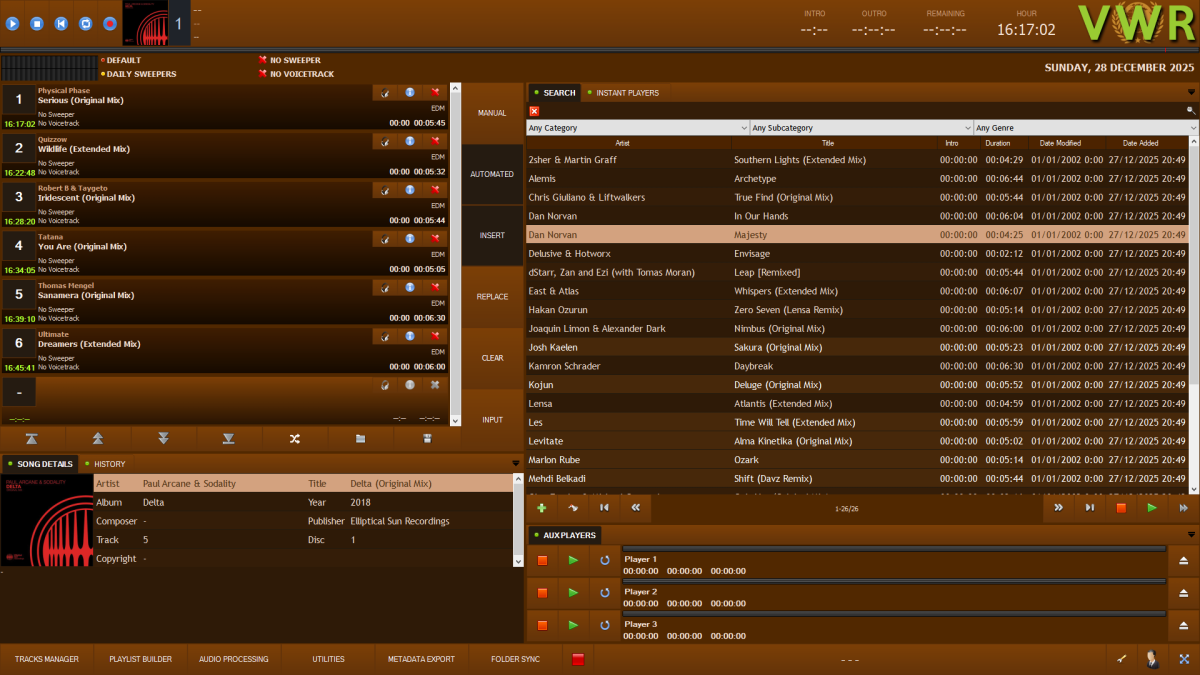Open a playlist folder via the folder icon
The width and height of the screenshot is (1200, 675).
point(361,438)
